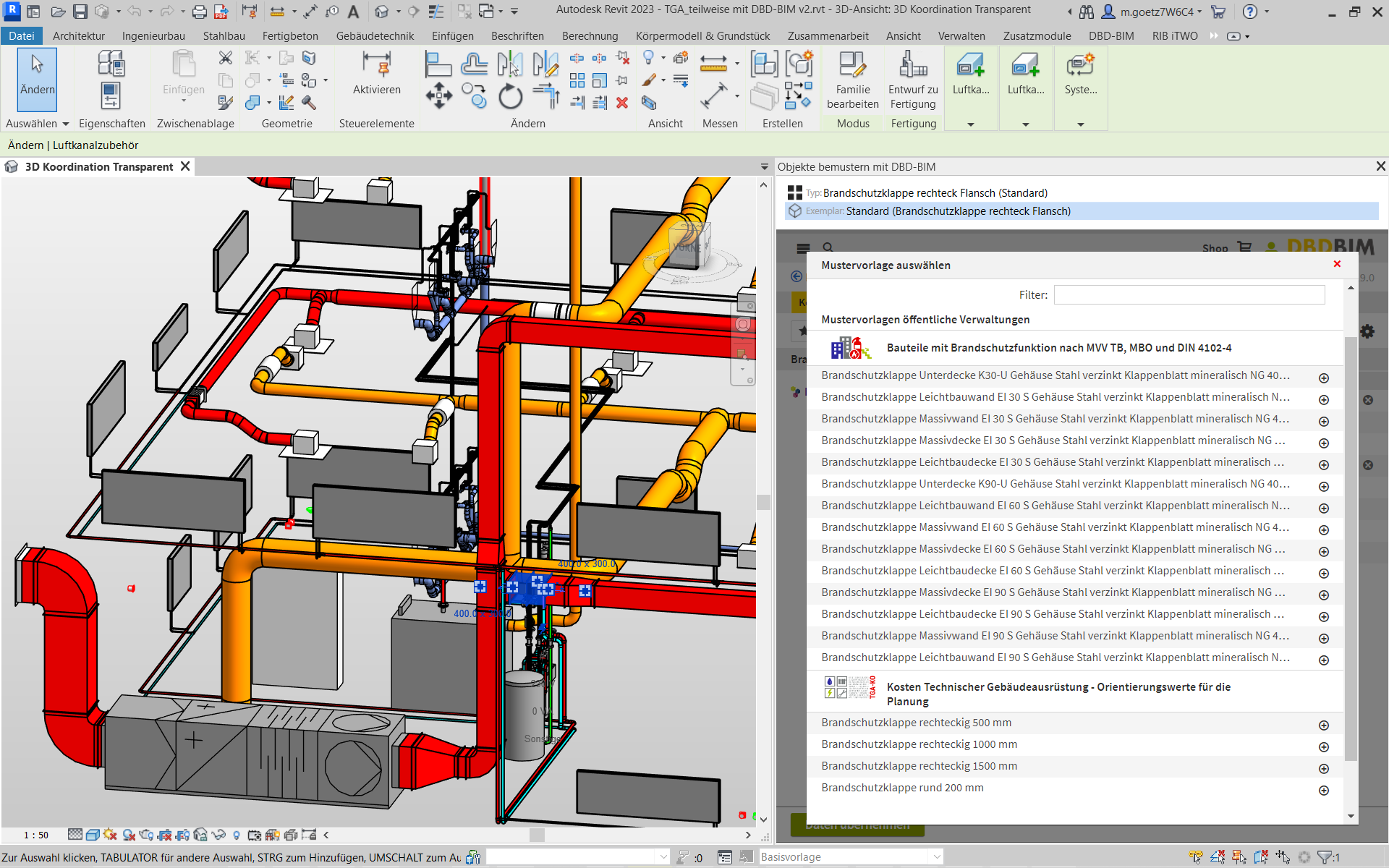Open the Help question mark dropdown
This screenshot has height=868, width=1389.
(1267, 12)
